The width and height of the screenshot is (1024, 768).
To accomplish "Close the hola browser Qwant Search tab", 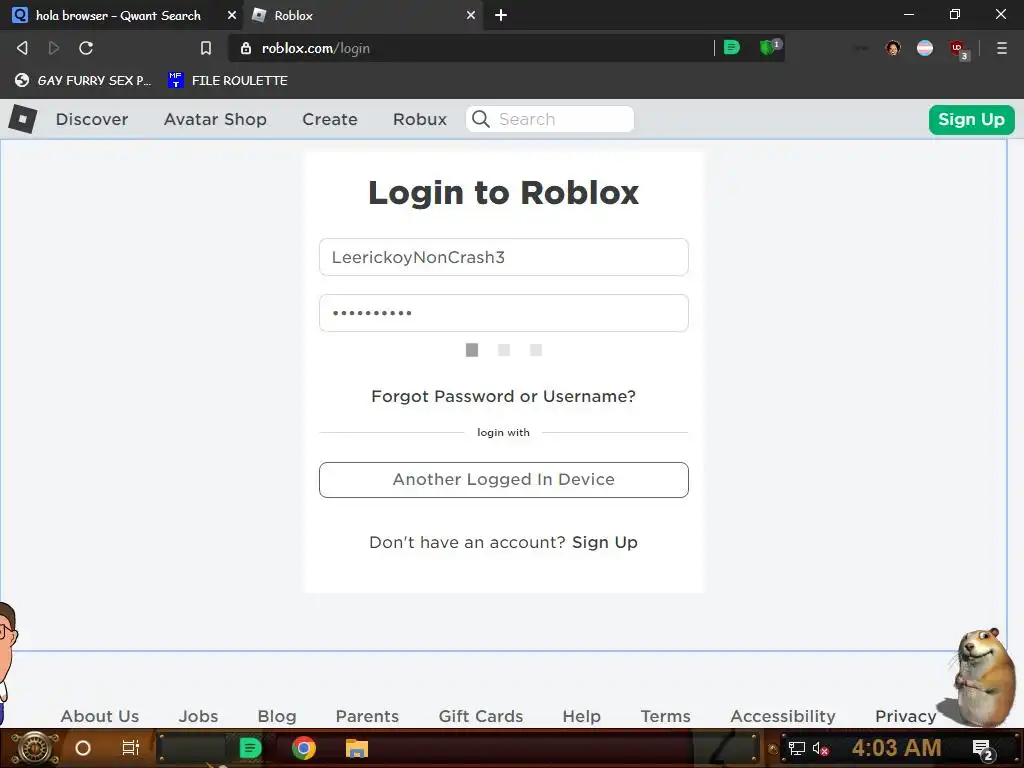I will 232,15.
